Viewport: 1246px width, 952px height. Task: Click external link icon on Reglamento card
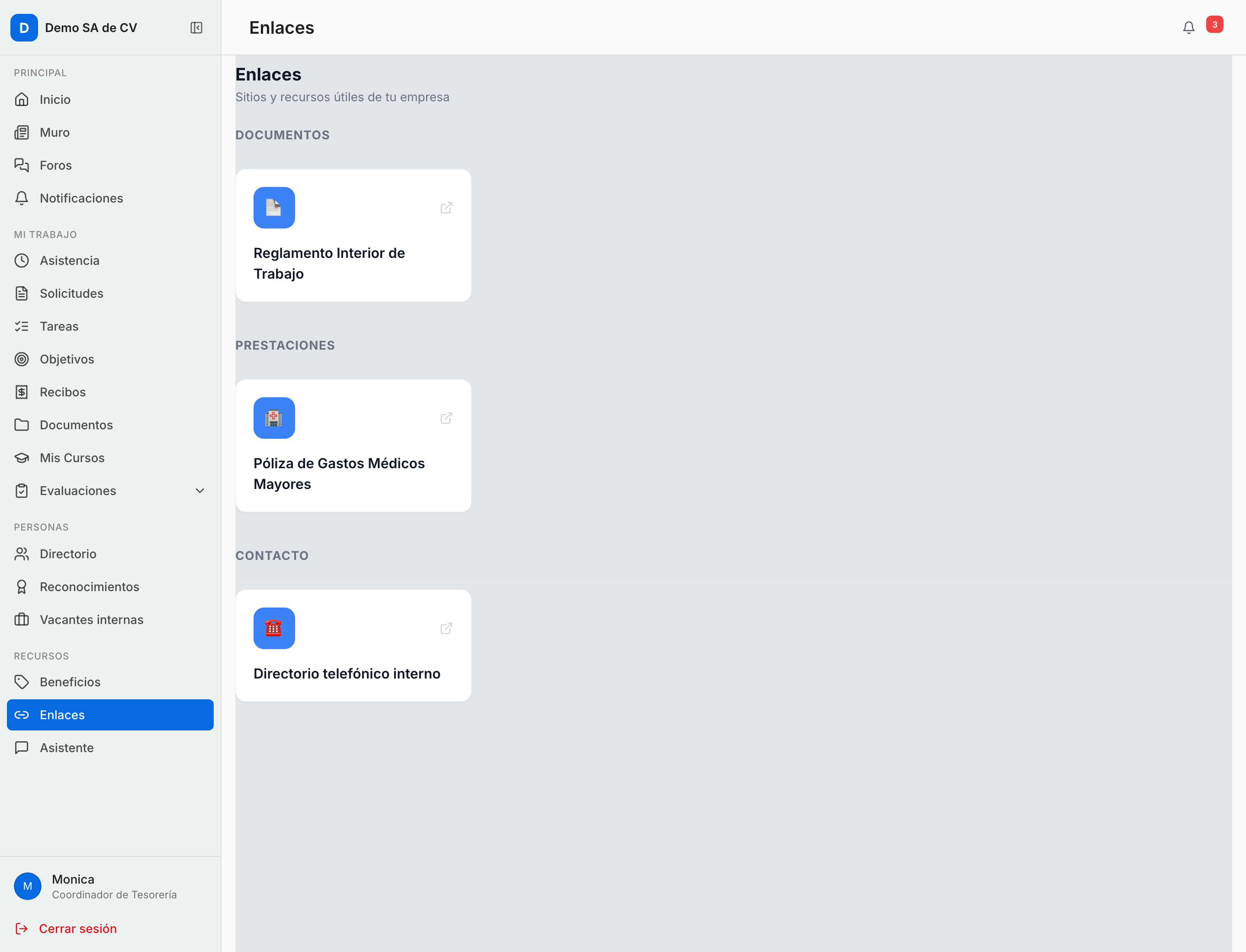446,208
